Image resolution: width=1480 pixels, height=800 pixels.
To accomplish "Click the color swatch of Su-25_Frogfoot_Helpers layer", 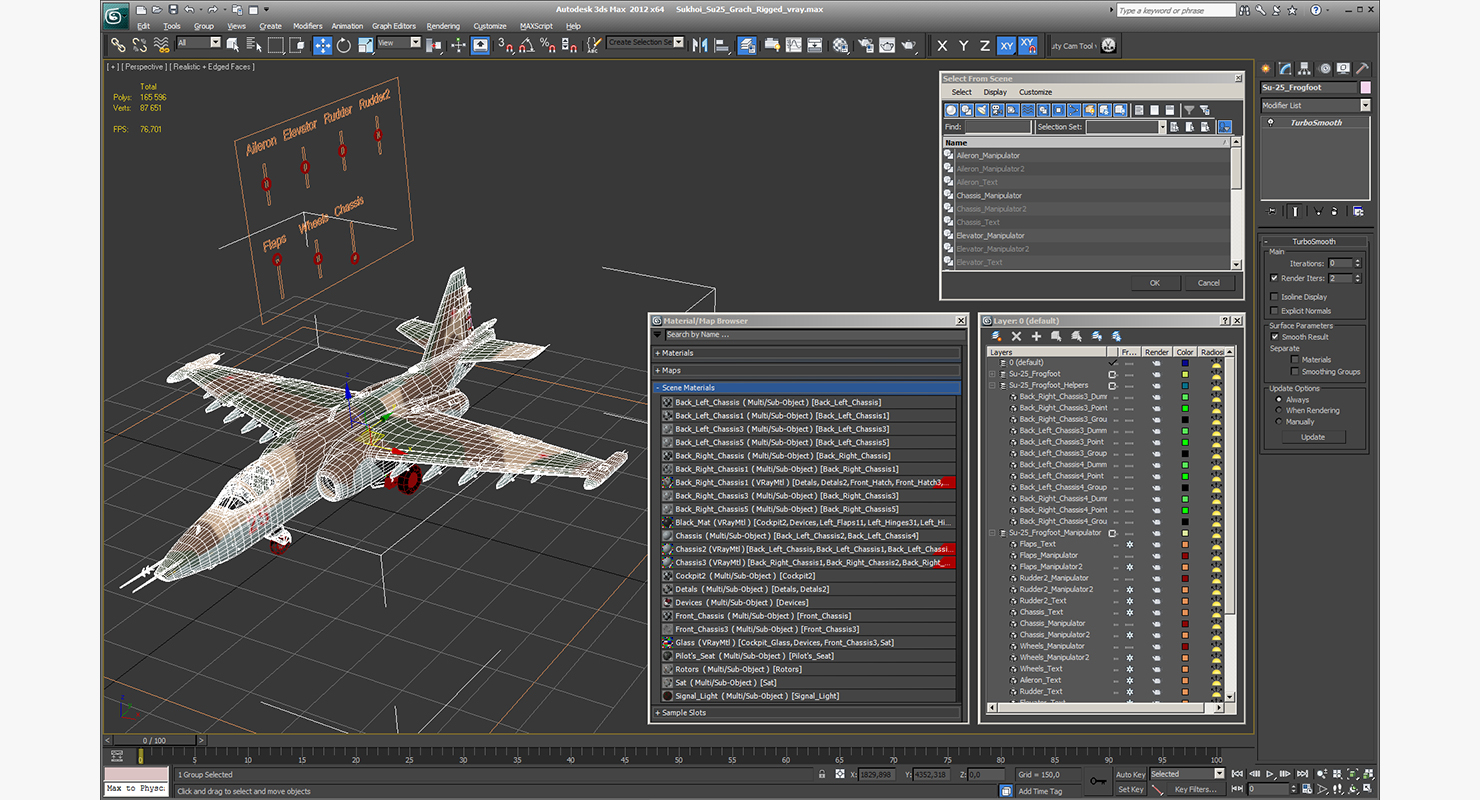I will tap(1185, 385).
